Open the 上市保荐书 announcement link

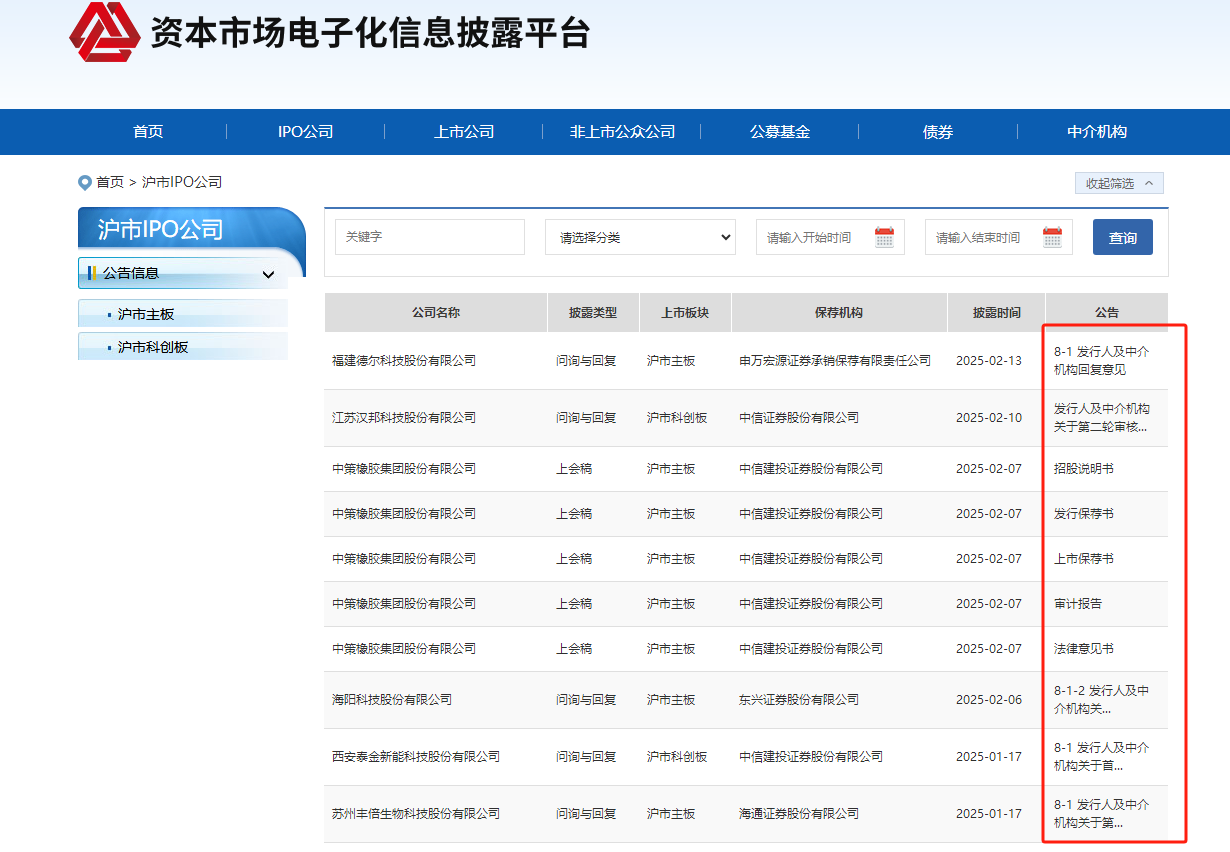[1084, 559]
